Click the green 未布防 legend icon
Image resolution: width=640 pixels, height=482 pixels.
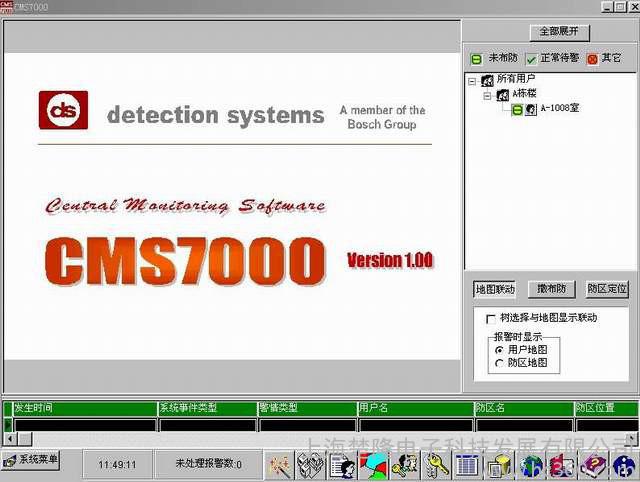[476, 59]
